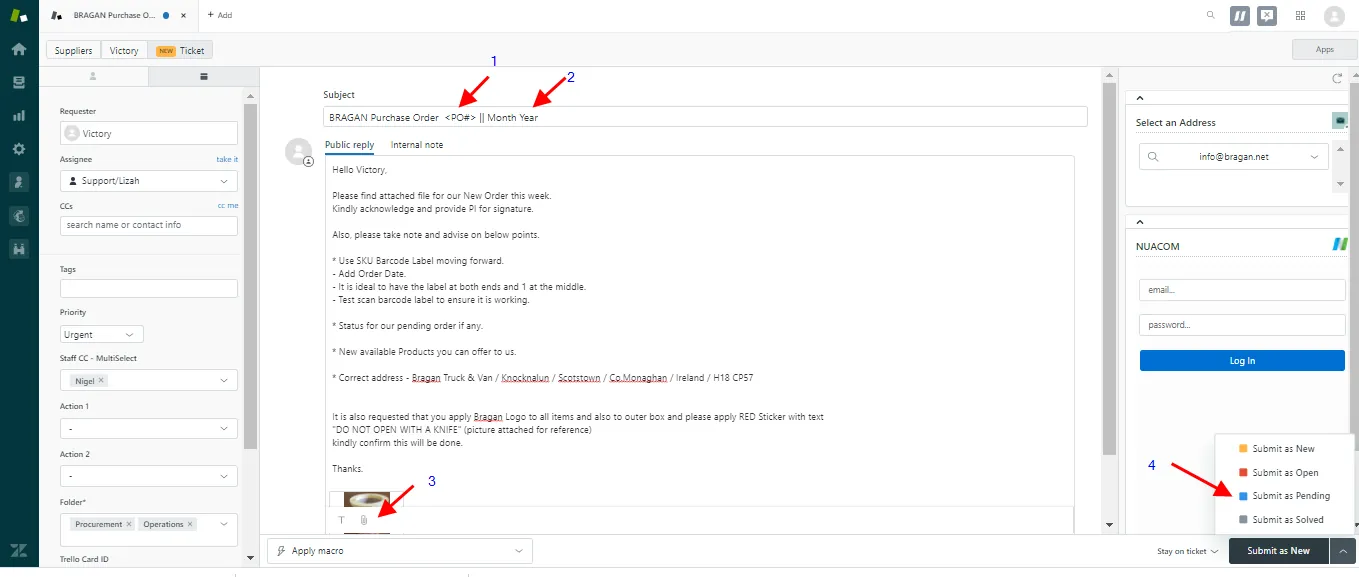Open the Action 2 dropdown
This screenshot has width=1359, height=577.
pos(149,476)
